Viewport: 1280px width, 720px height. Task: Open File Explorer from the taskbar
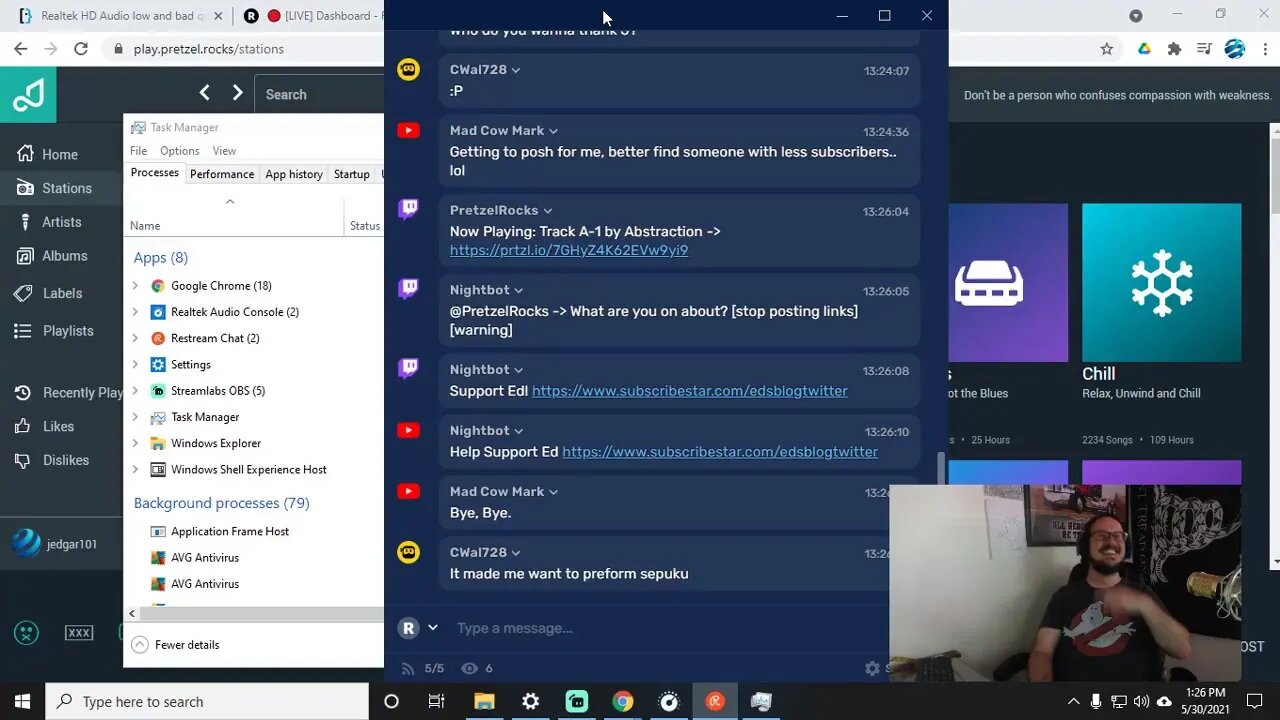coord(484,701)
